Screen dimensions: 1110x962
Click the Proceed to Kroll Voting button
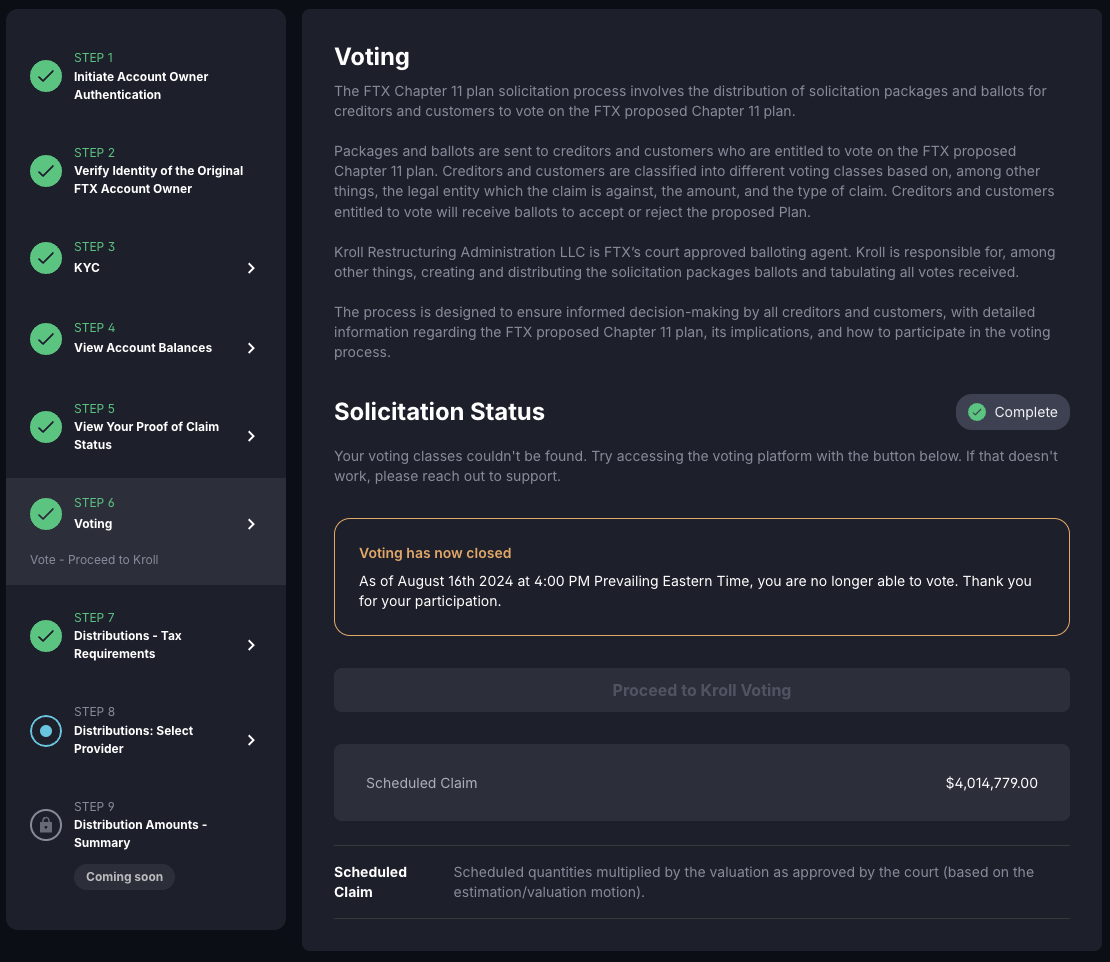click(701, 690)
